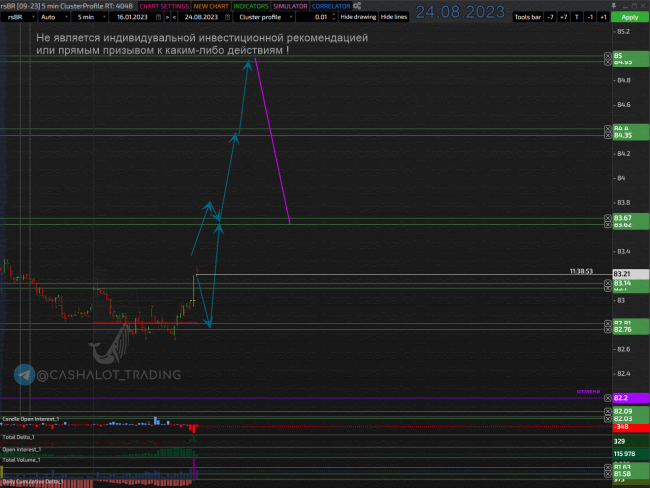Delete the purple 82.2 level line
This screenshot has width=650, height=488.
pos(607,398)
